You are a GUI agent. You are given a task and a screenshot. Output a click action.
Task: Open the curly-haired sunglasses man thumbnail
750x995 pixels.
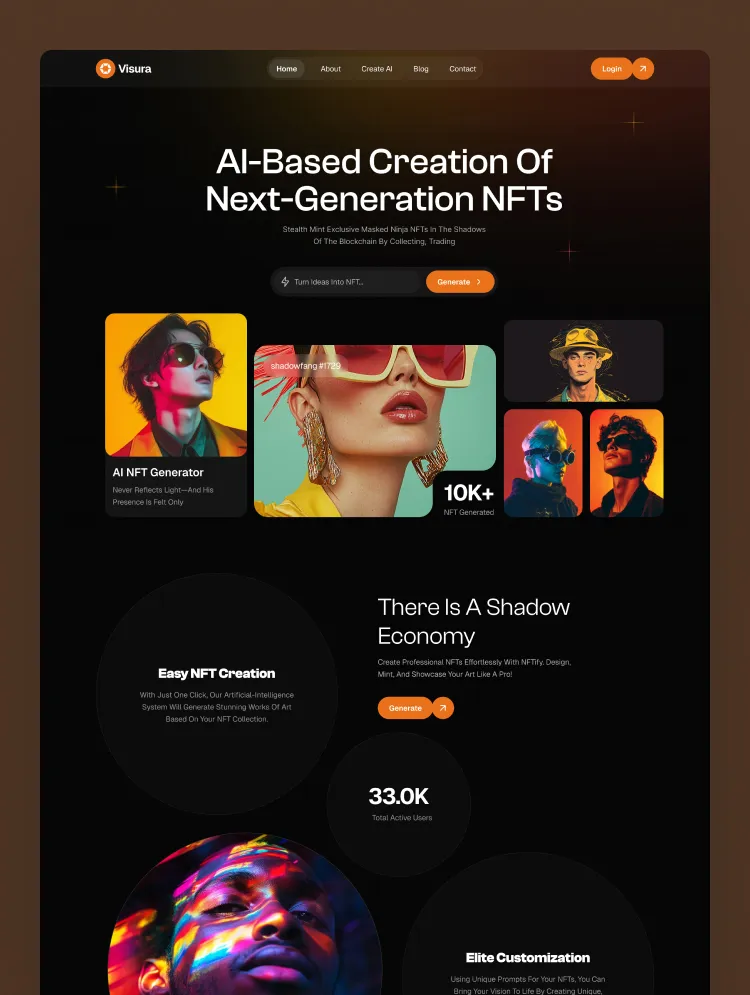627,463
